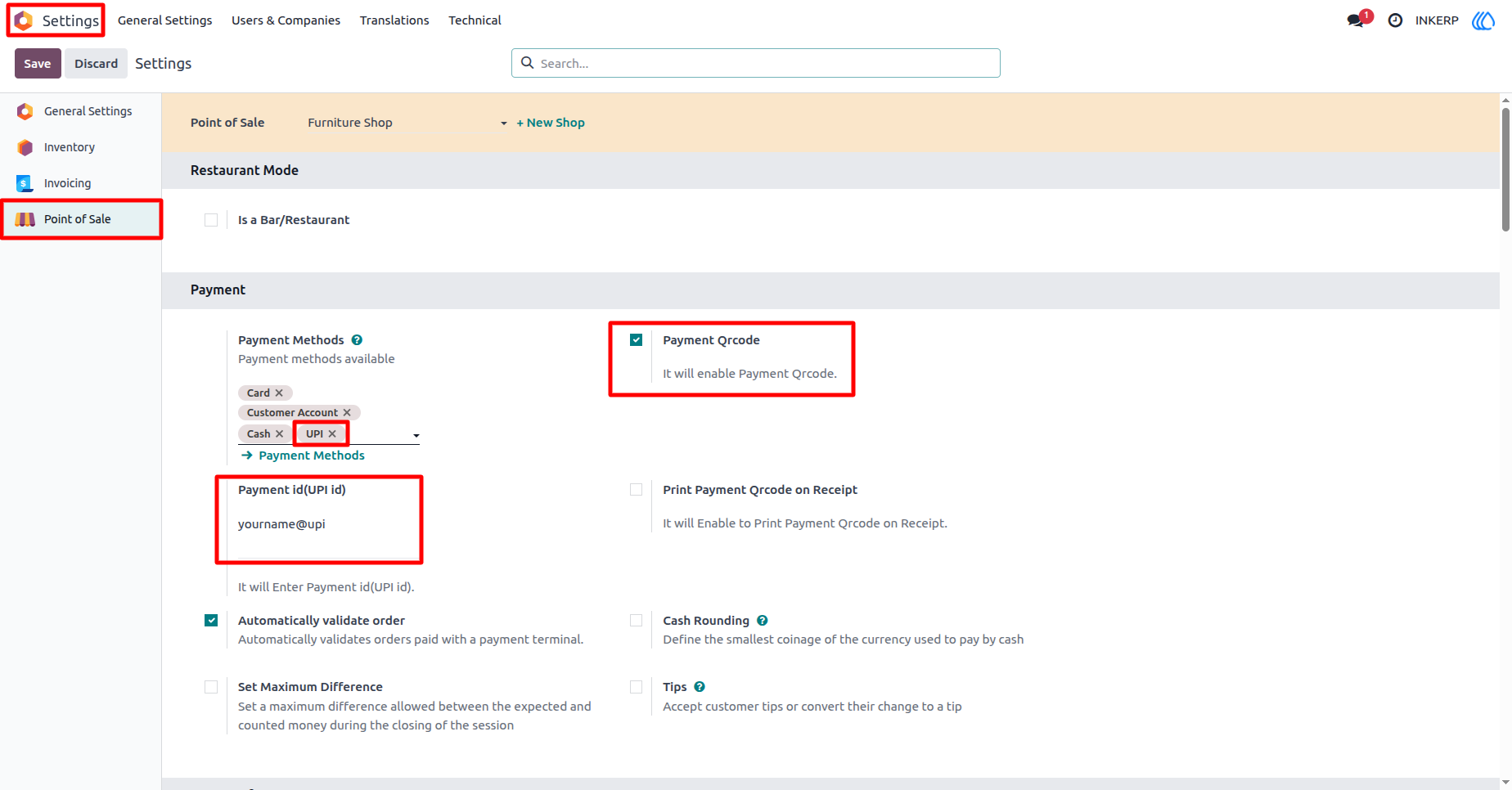Open the payment methods dropdown arrow
Screen dimensions: 1512x790
coord(416,436)
